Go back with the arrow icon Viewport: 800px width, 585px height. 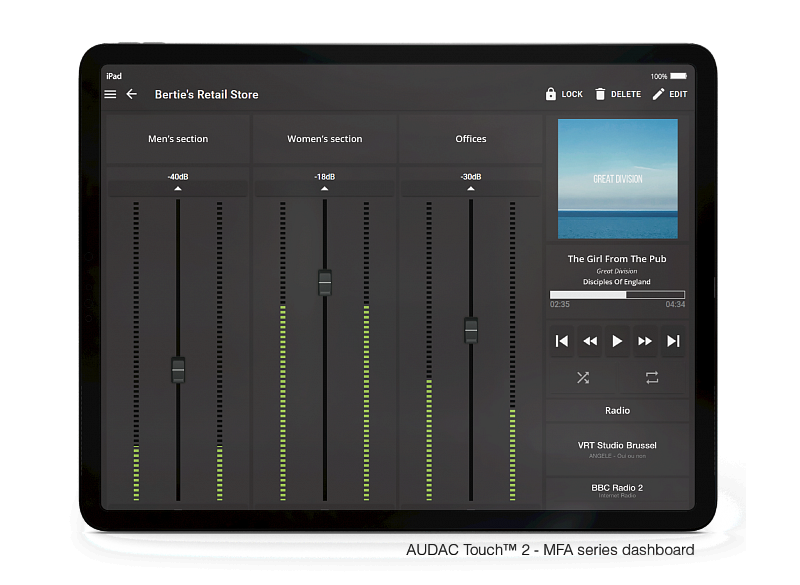[131, 94]
